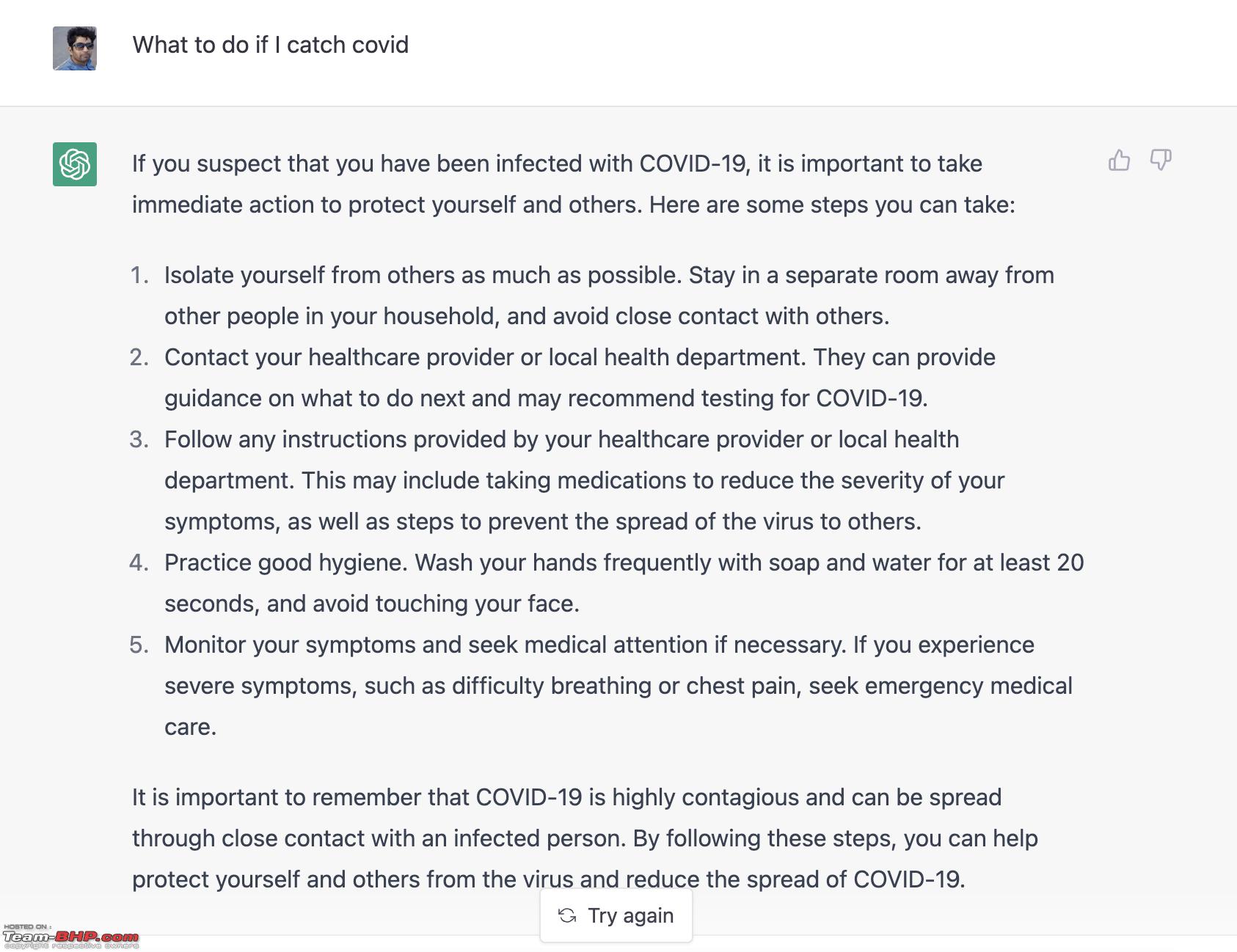This screenshot has height=952, width=1237.
Task: Click the "Monitor your symptoms" list item
Action: click(x=618, y=686)
